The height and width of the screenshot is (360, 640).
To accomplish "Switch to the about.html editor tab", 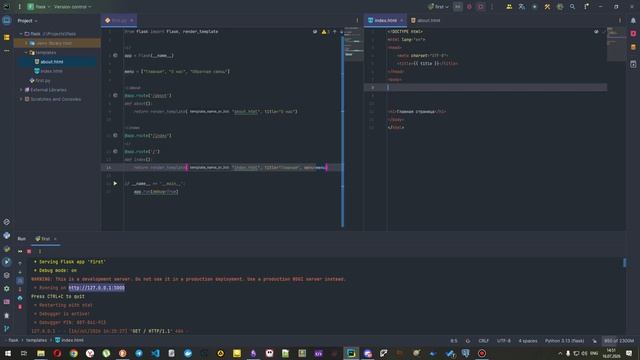I will (426, 20).
